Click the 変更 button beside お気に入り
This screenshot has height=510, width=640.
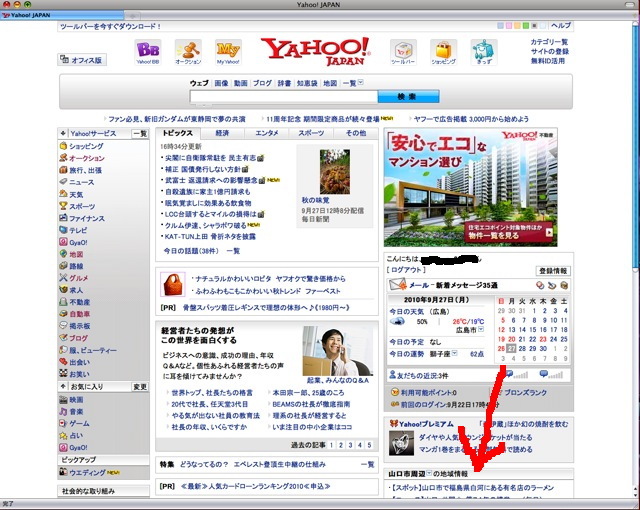point(140,386)
